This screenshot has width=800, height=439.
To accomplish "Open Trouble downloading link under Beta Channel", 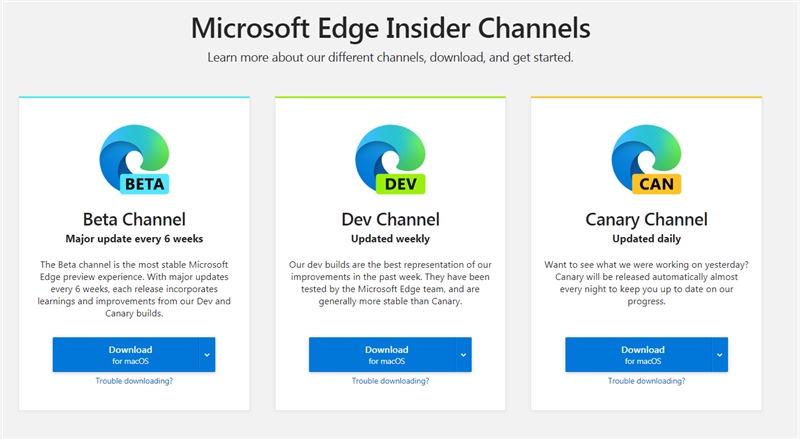I will point(134,381).
